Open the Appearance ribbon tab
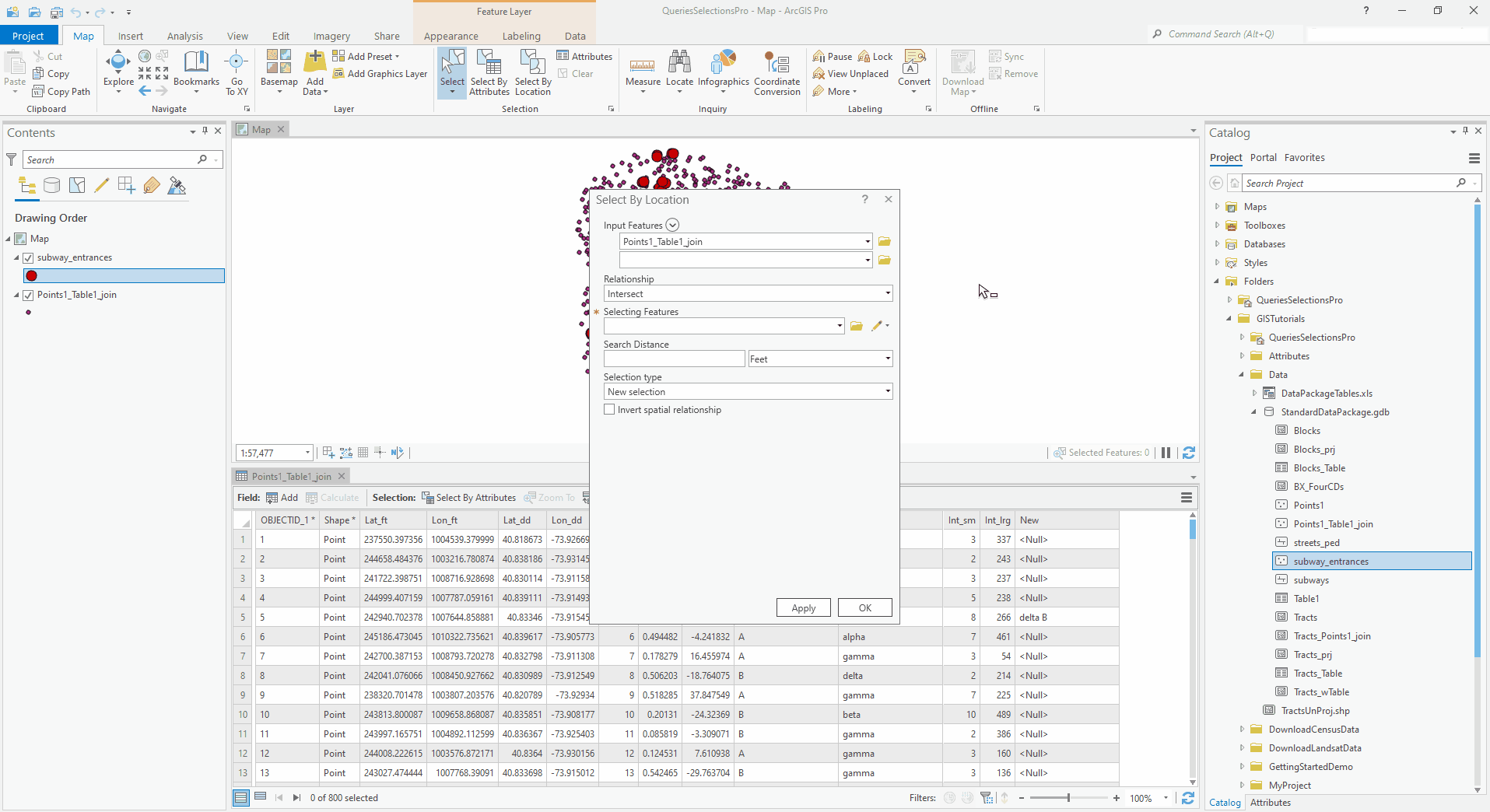 [x=451, y=36]
